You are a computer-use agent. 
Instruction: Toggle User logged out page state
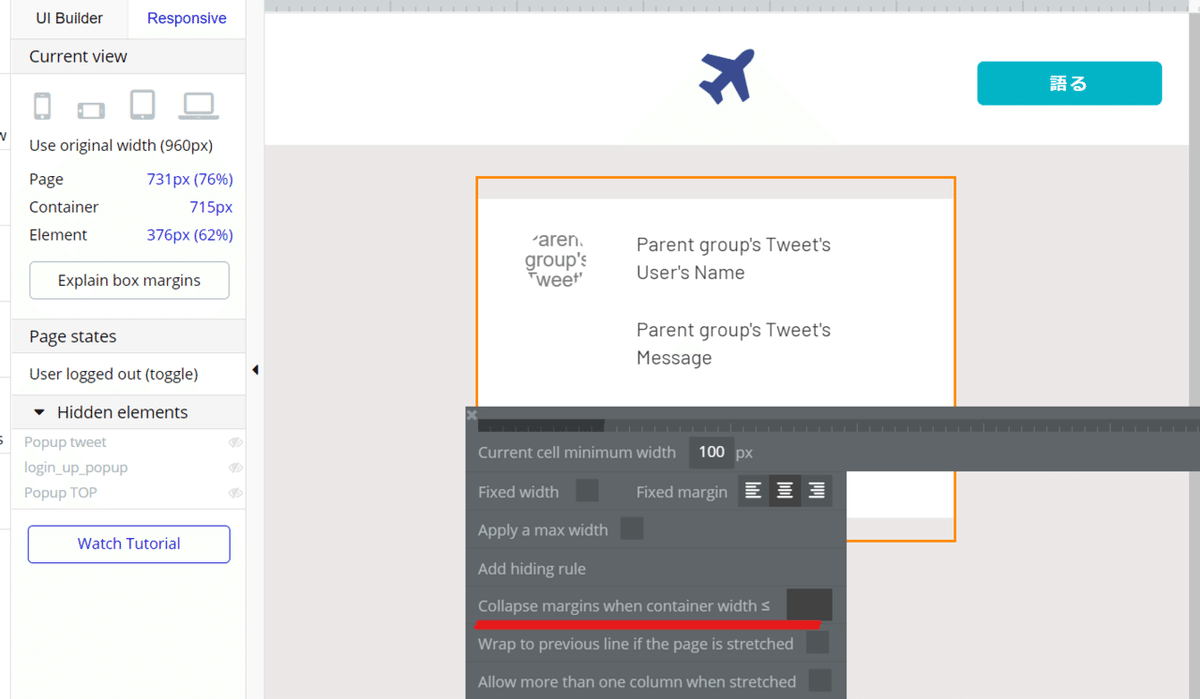[x=113, y=374]
